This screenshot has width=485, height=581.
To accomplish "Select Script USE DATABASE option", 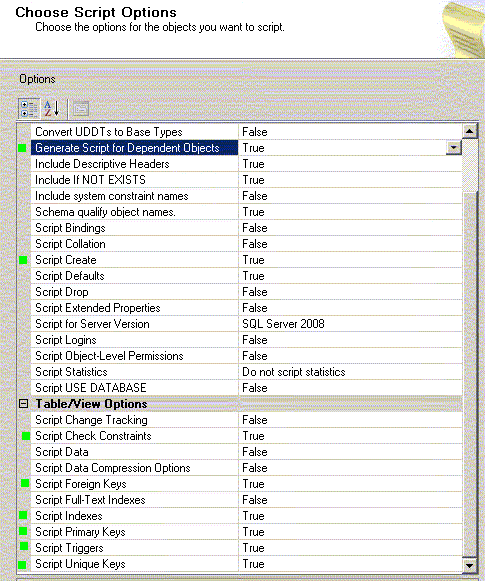I will 90,388.
